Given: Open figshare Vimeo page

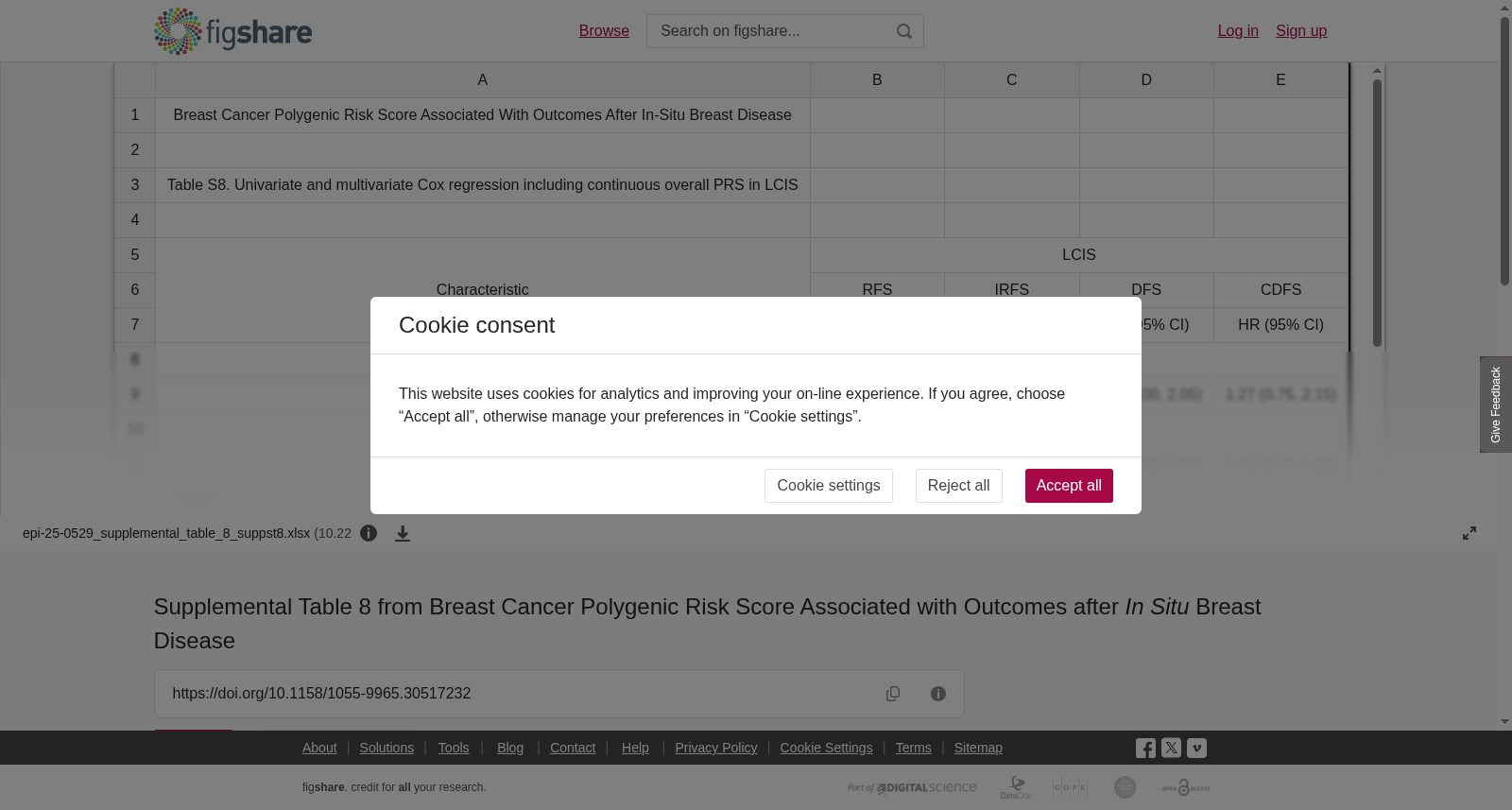Looking at the screenshot, I should pos(1196,748).
